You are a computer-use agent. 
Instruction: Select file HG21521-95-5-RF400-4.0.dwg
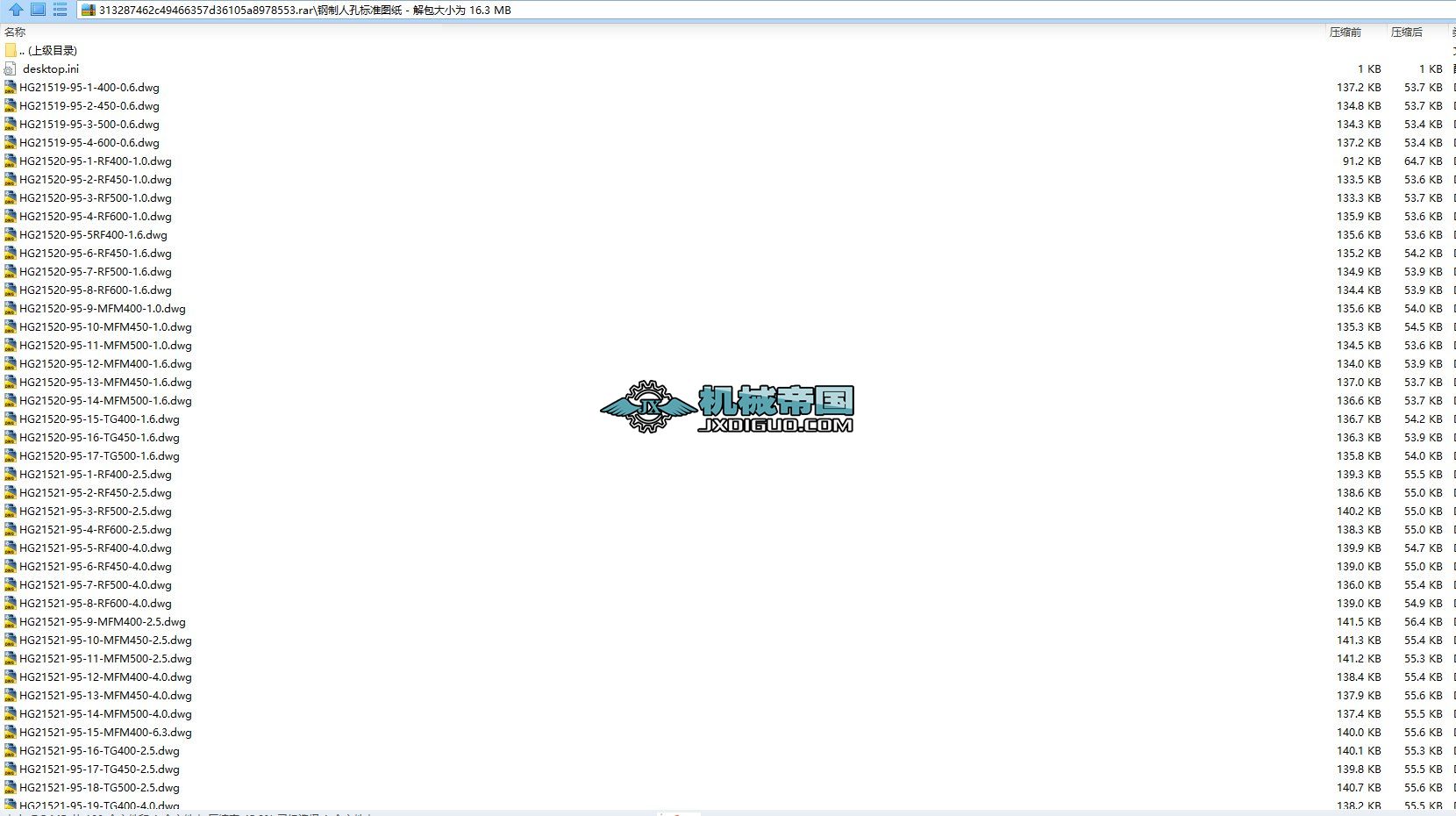[96, 548]
